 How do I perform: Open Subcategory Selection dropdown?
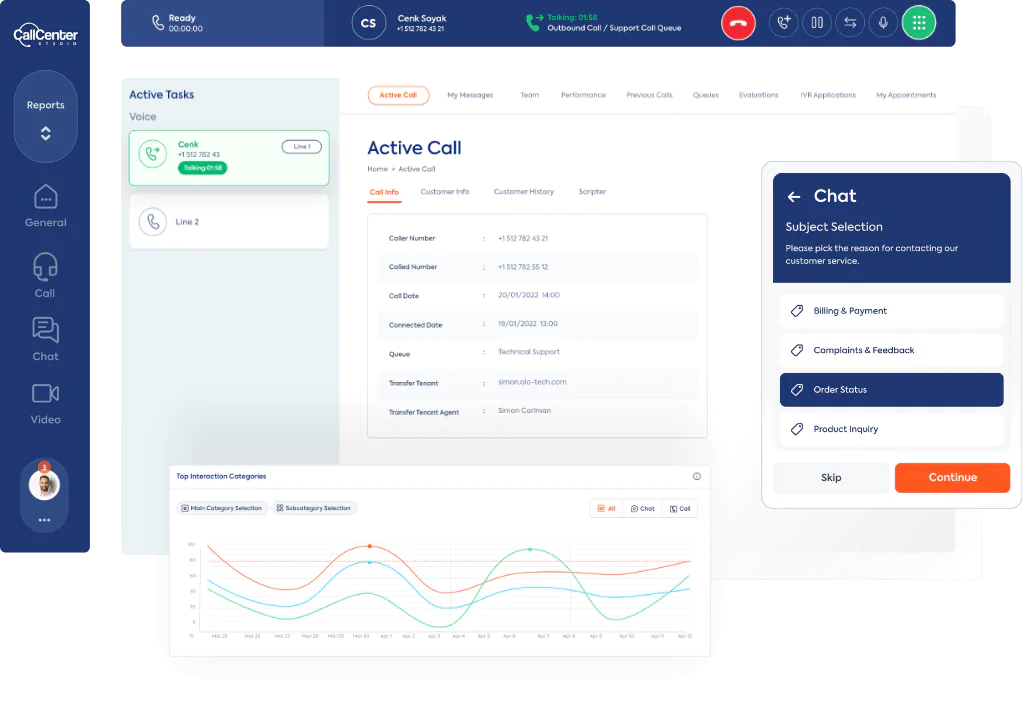click(x=314, y=508)
